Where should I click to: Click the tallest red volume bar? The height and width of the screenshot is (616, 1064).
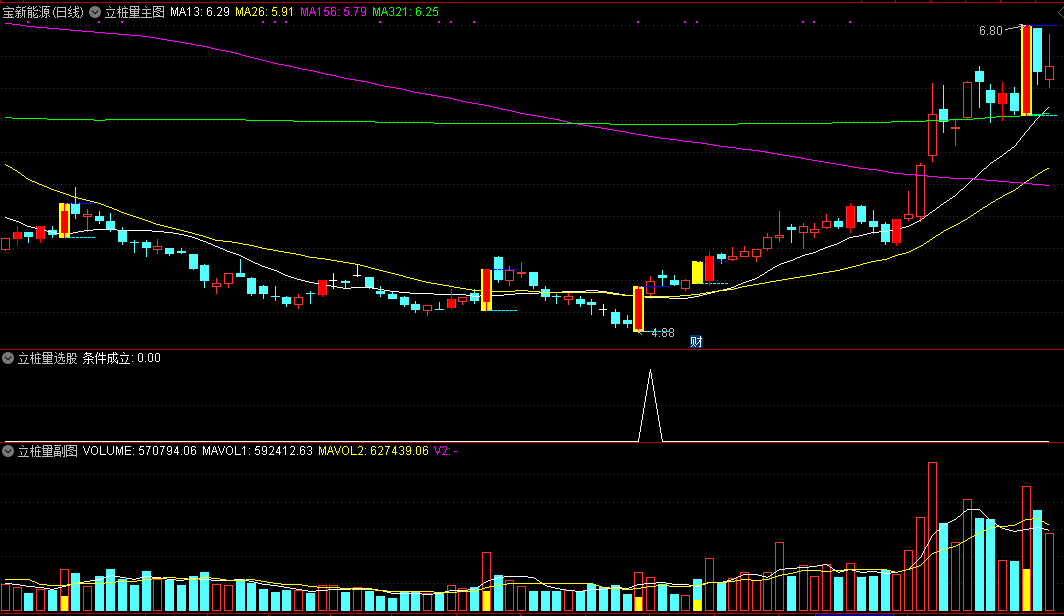[932, 537]
